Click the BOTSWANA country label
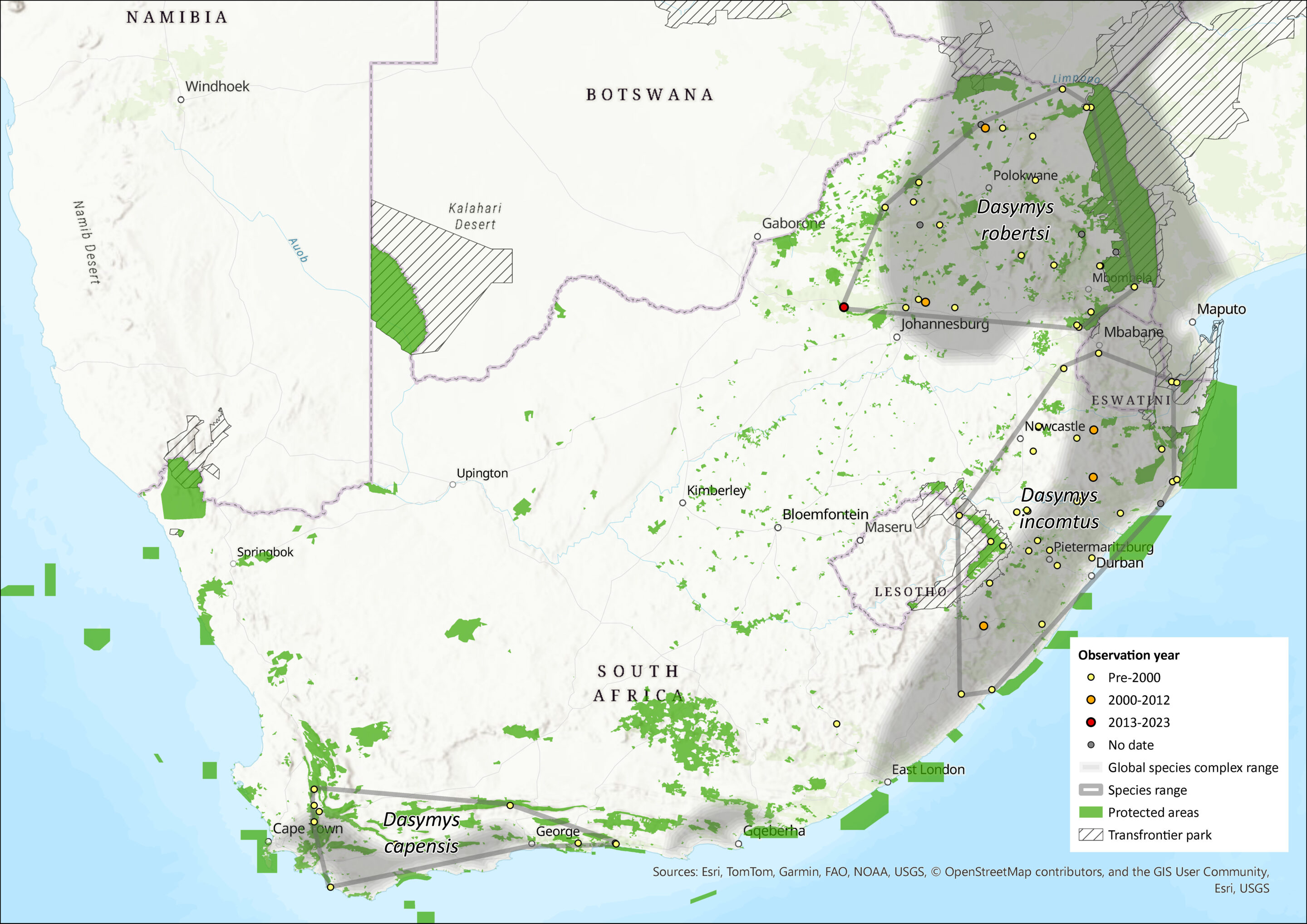 coord(649,94)
